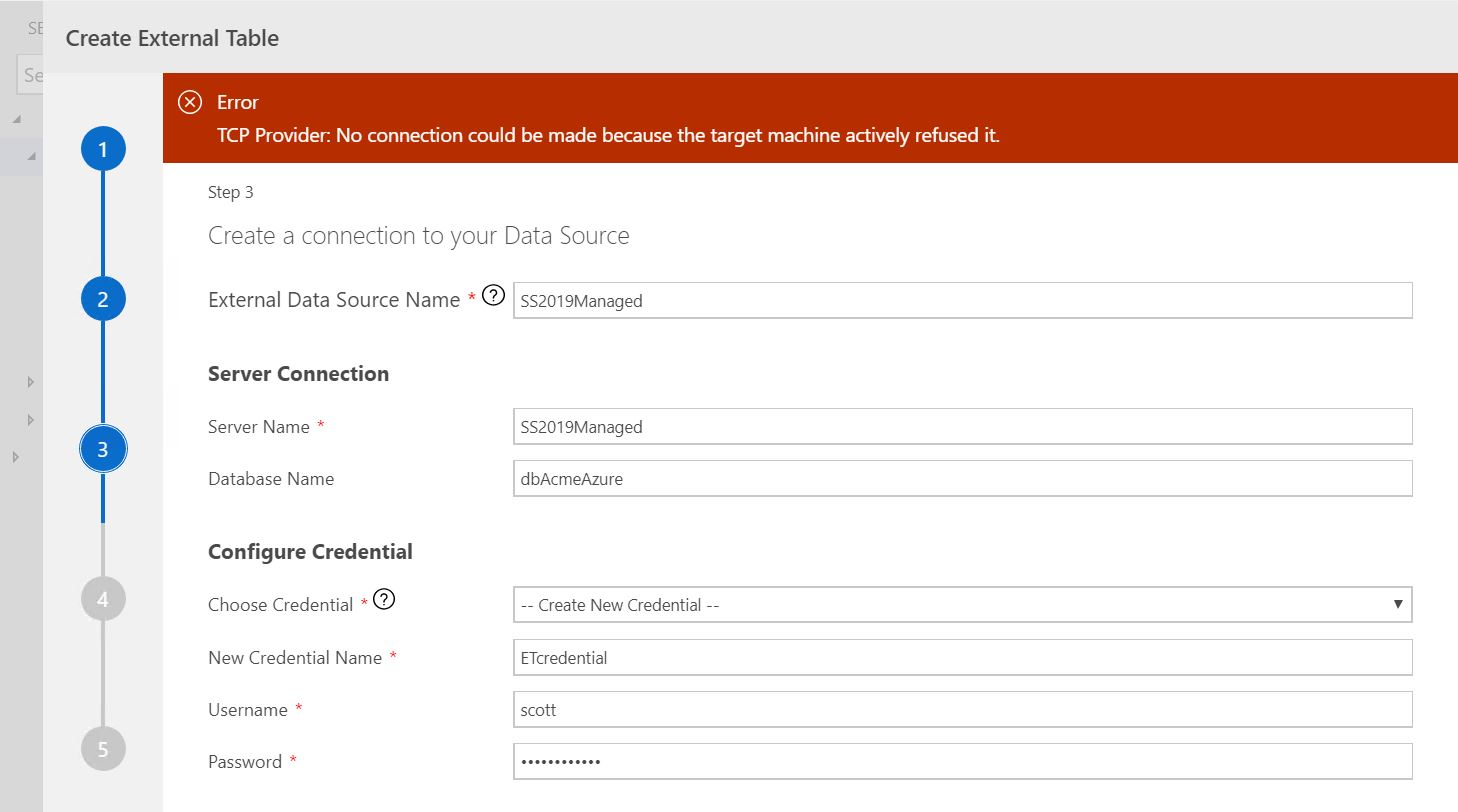This screenshot has height=812, width=1458.
Task: Click the New Credential Name field with ETcredential
Action: coord(960,657)
